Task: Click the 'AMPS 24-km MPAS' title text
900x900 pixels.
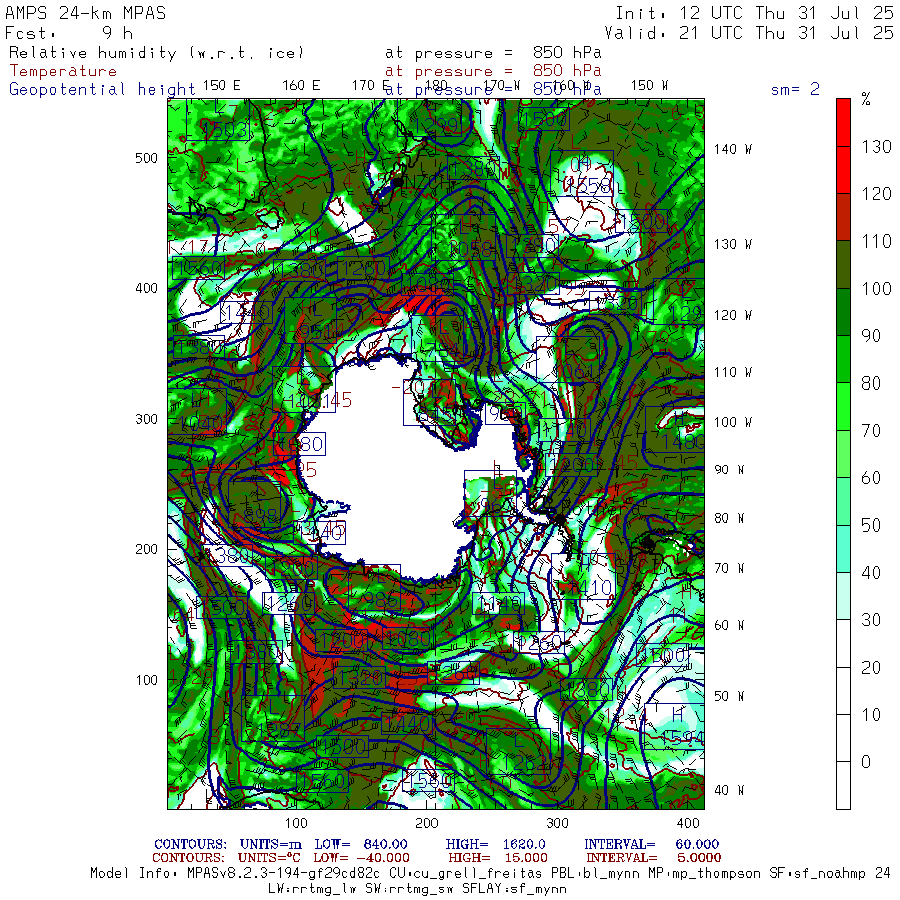Action: tap(86, 13)
